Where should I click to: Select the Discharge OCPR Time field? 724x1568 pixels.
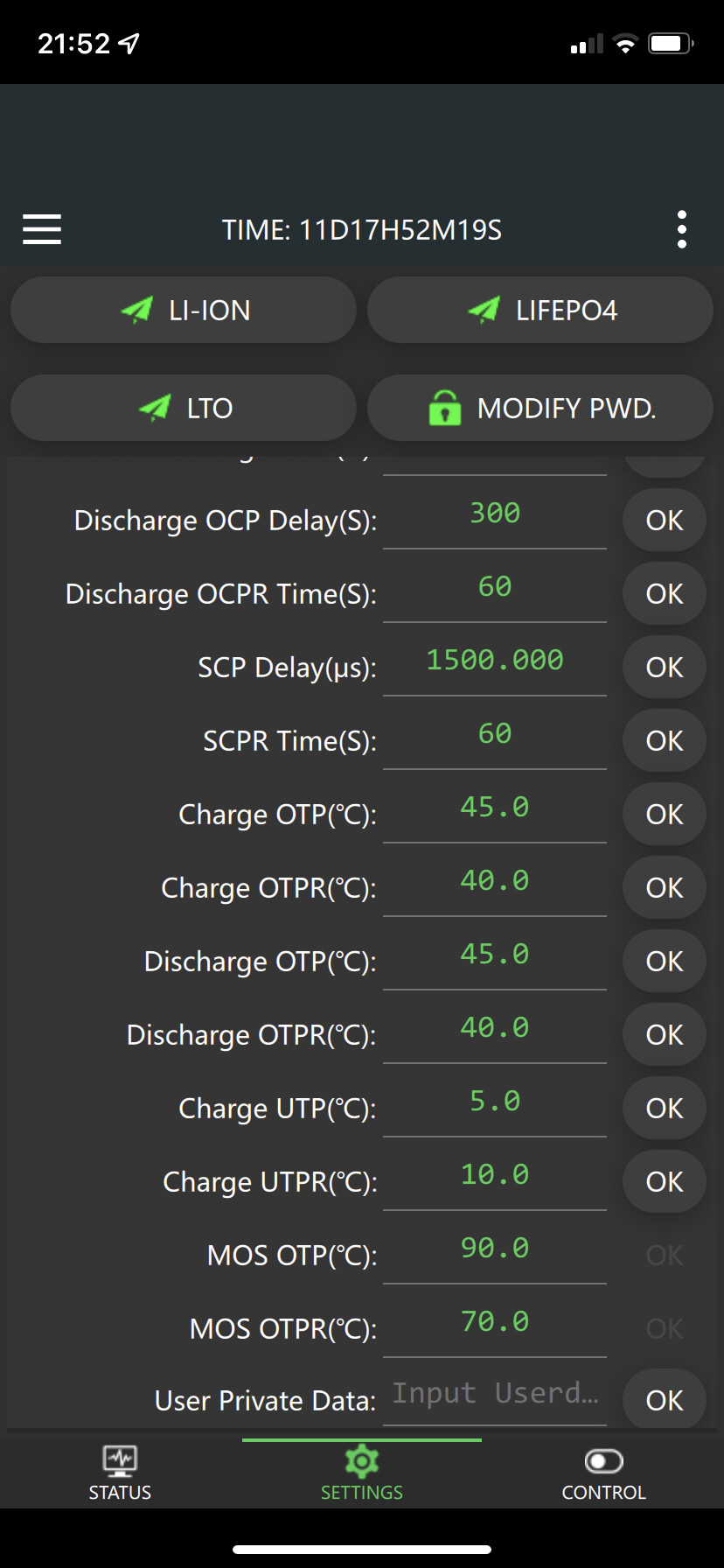(x=495, y=587)
